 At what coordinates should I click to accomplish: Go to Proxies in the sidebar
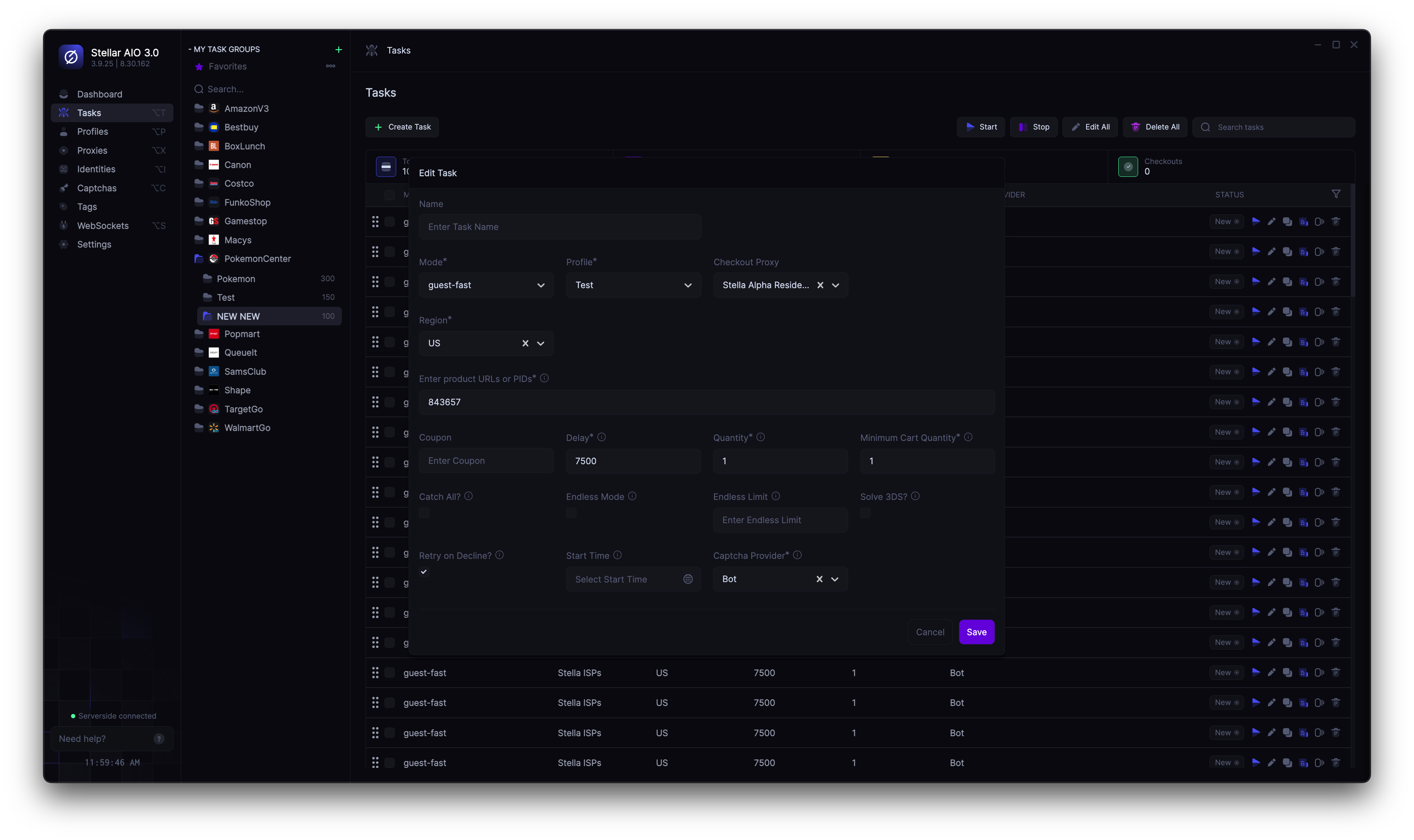pyautogui.click(x=92, y=150)
